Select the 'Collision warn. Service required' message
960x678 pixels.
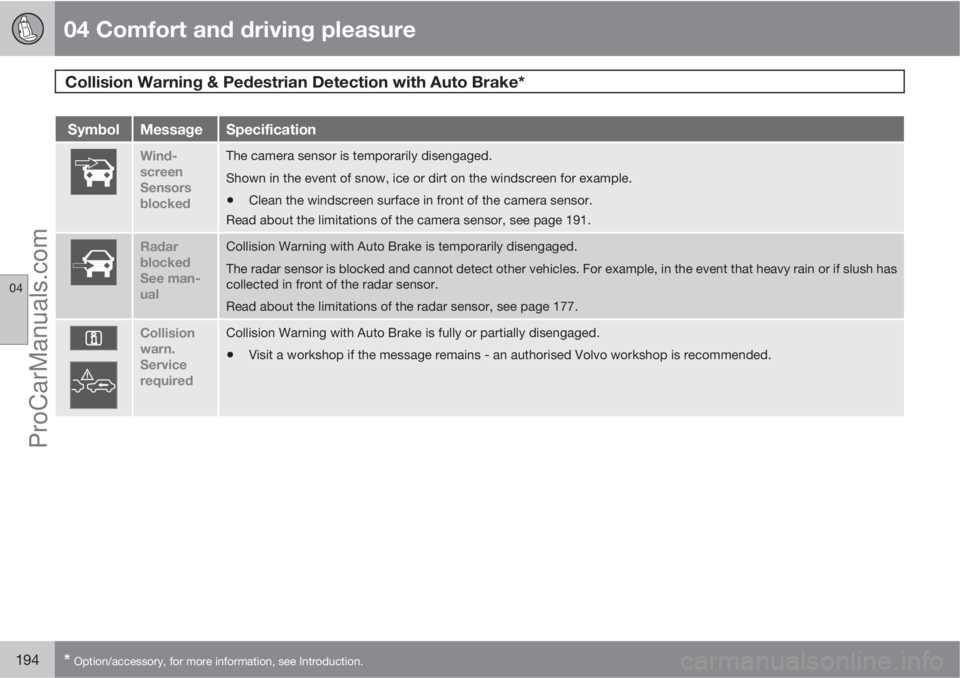coord(167,356)
